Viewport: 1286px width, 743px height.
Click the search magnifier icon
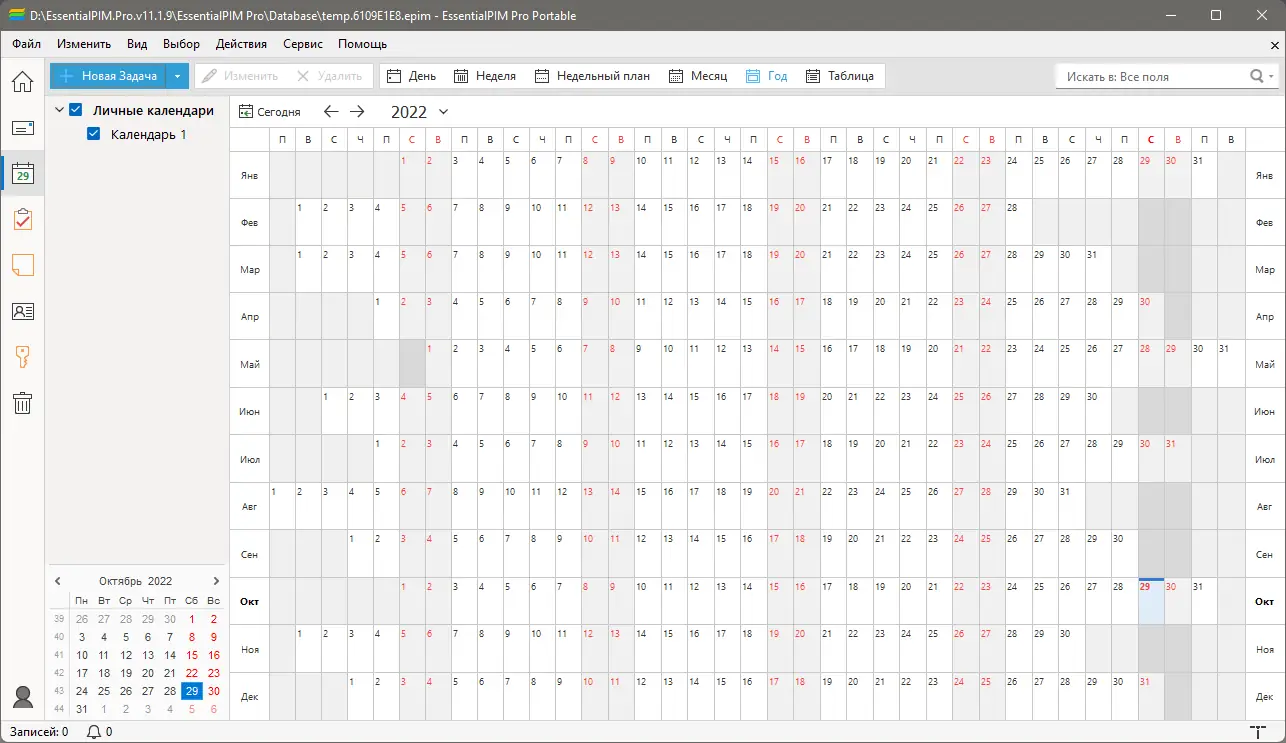tap(1257, 76)
